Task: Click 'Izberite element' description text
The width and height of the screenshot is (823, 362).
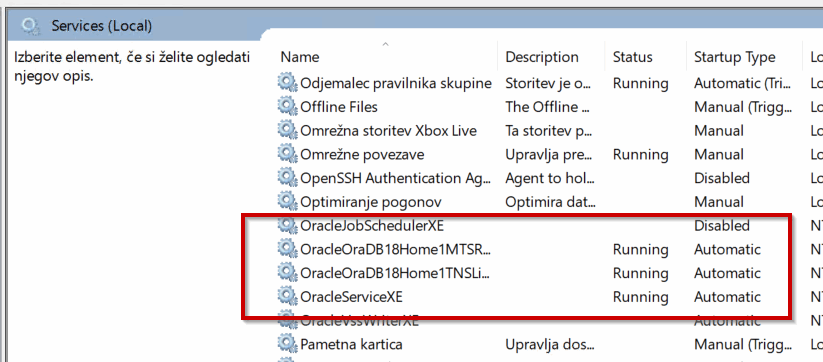Action: click(132, 66)
